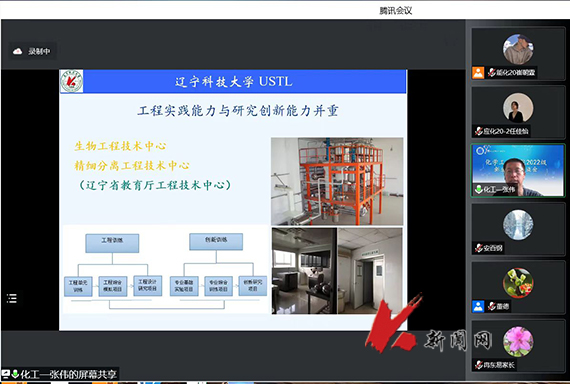The width and height of the screenshot is (570, 384).
Task: Toggle the green microphone icon on 张伟's tile
Action: [x=479, y=189]
